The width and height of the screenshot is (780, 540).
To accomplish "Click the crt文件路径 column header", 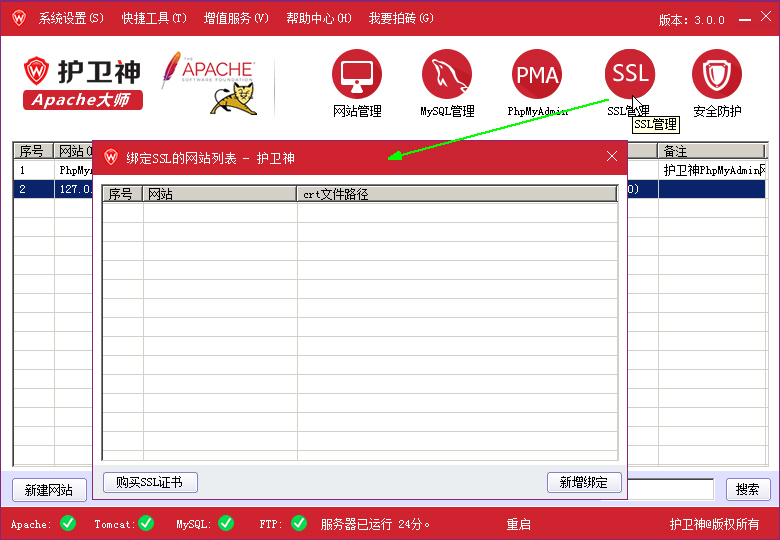I will pos(456,194).
